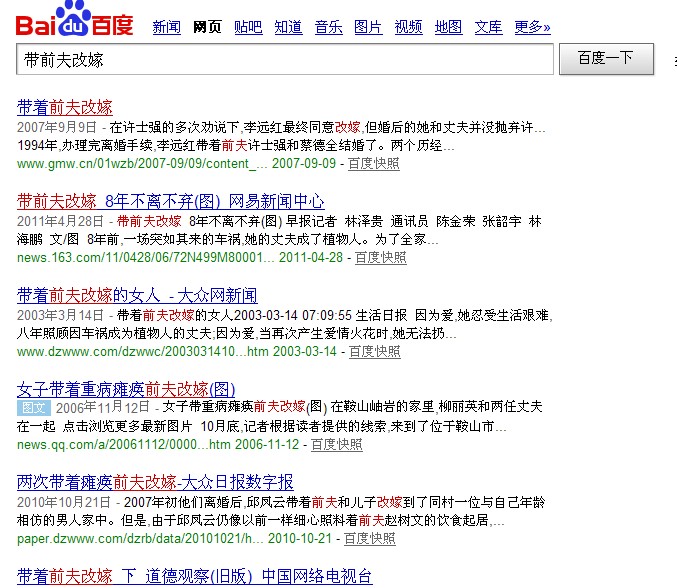677x588 pixels.
Task: Click the date 2003年3月14日 in third result
Action: click(x=60, y=315)
